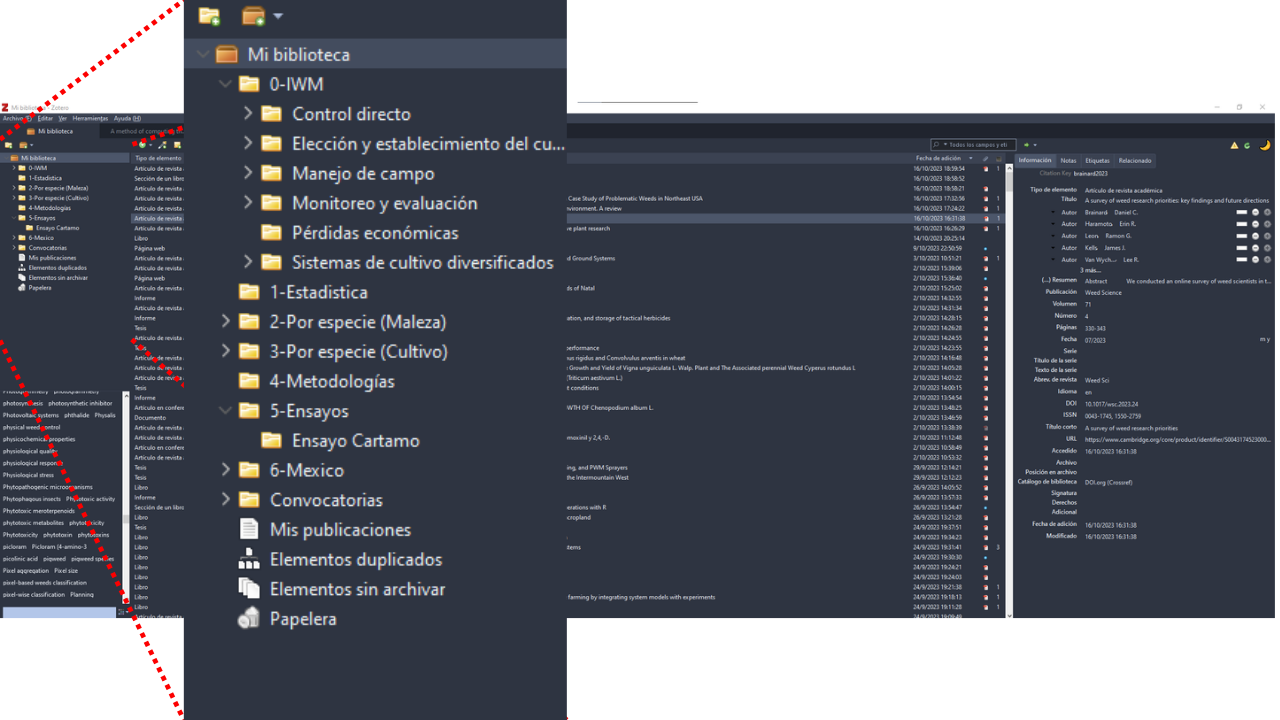Toggle name field mode for author Haramoto
Screen dimensions: 1280x720
(1241, 224)
